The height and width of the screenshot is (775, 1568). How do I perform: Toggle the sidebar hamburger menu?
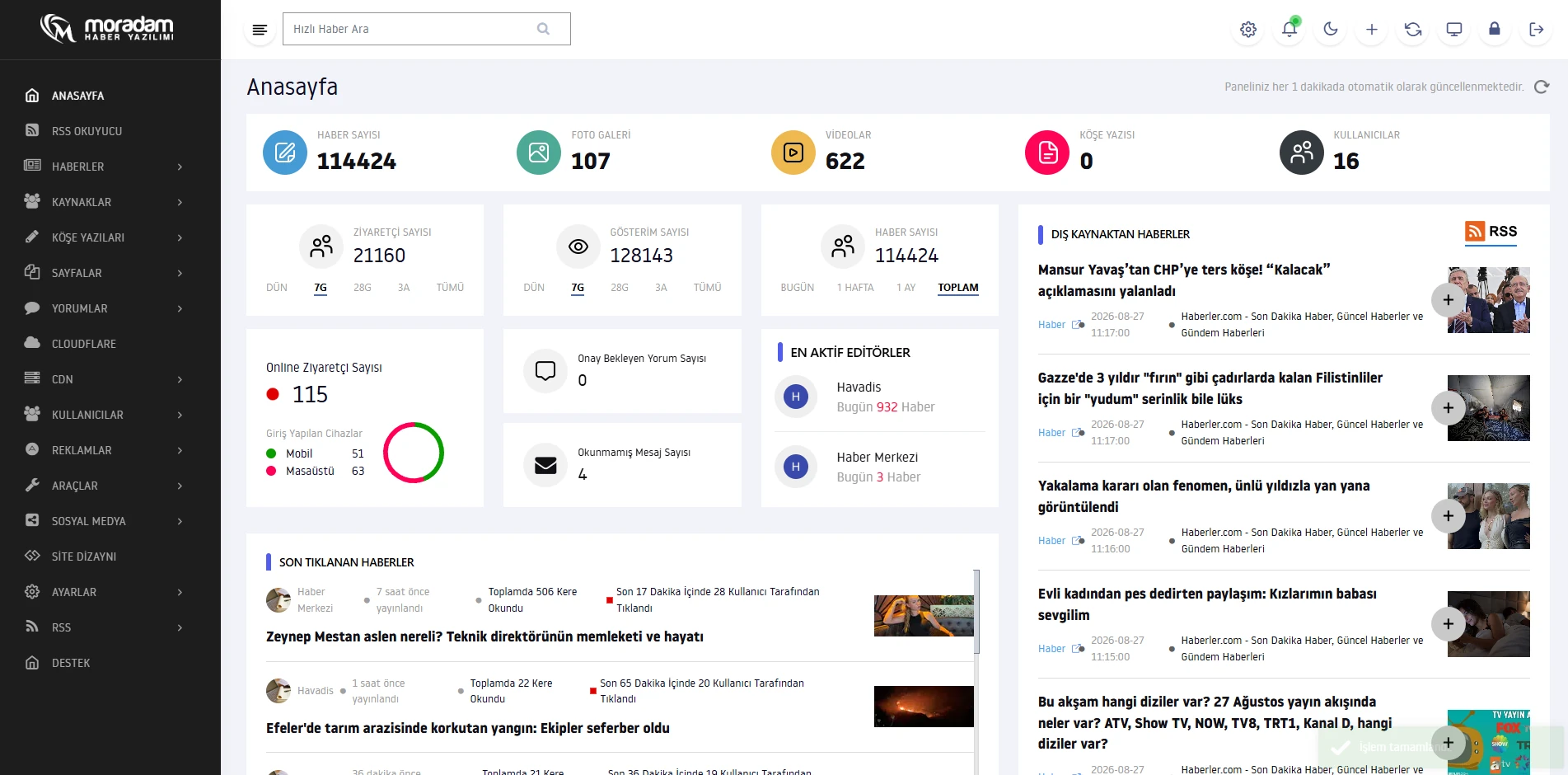tap(260, 30)
